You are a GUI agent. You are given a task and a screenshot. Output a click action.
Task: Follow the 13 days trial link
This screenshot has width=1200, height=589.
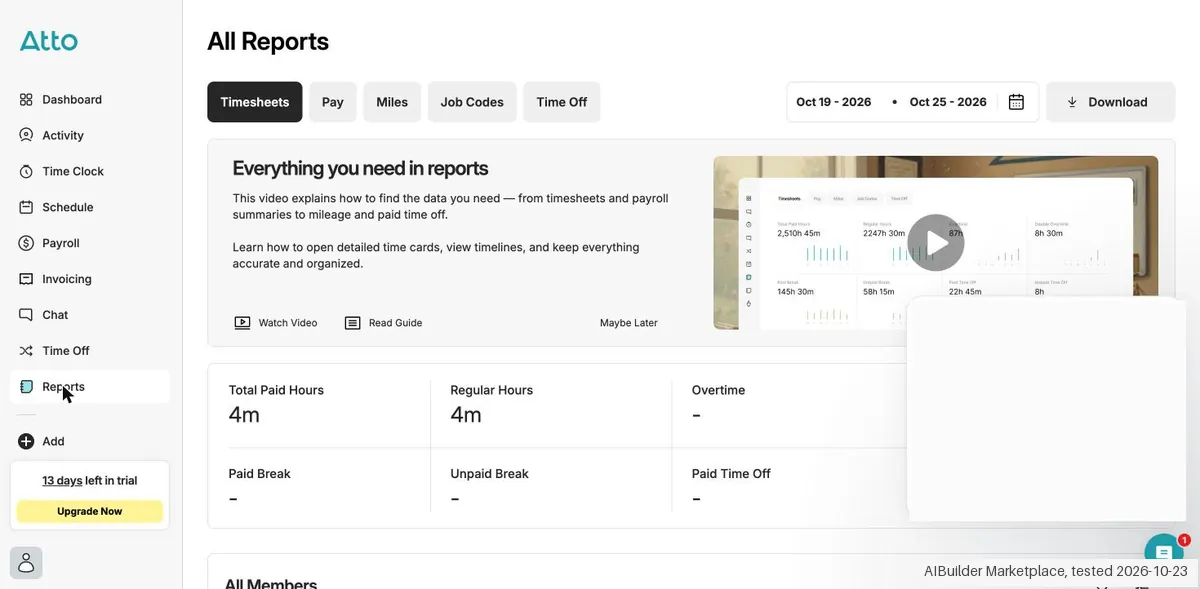click(62, 481)
